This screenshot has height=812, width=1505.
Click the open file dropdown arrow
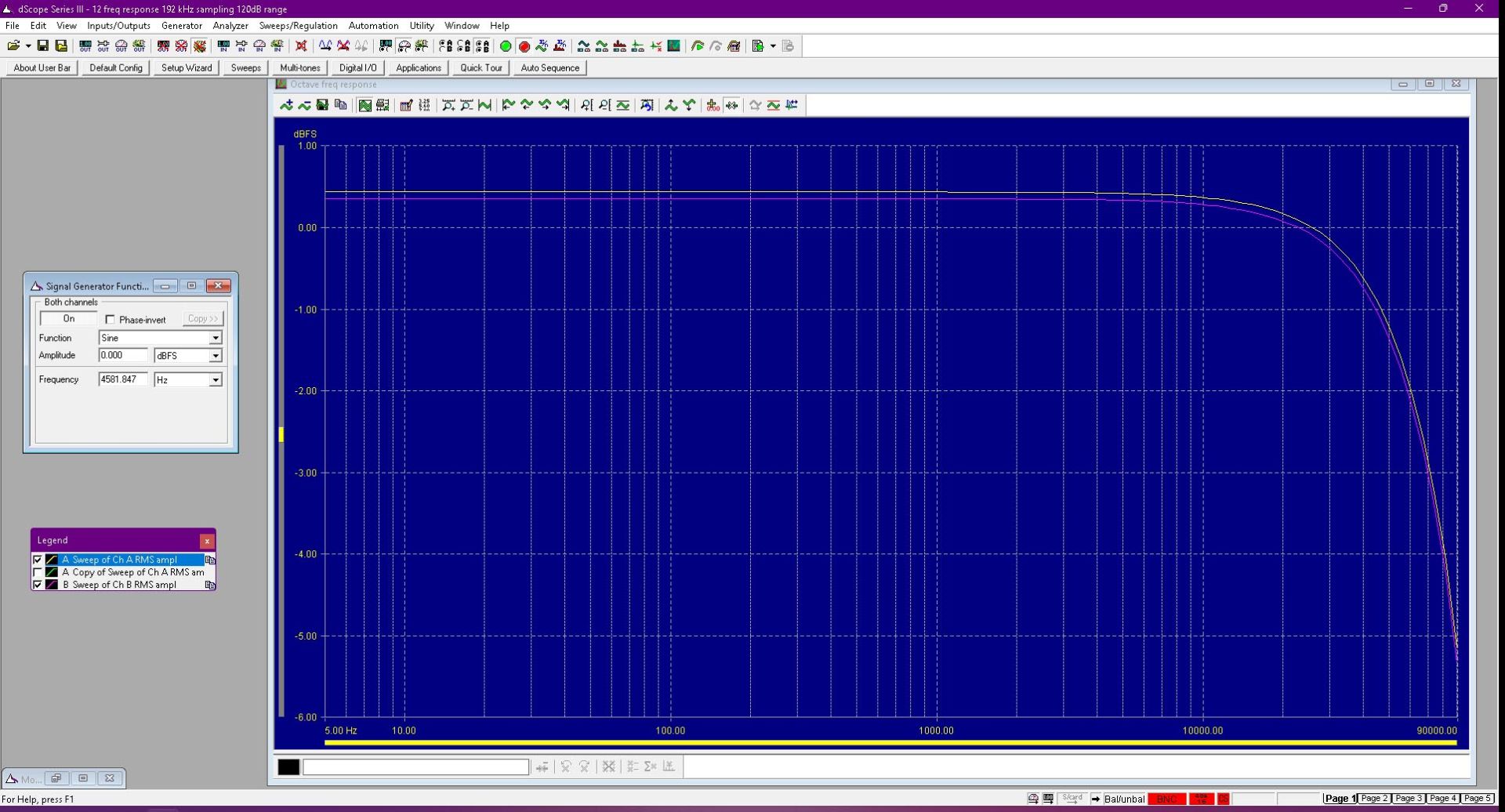(x=28, y=46)
